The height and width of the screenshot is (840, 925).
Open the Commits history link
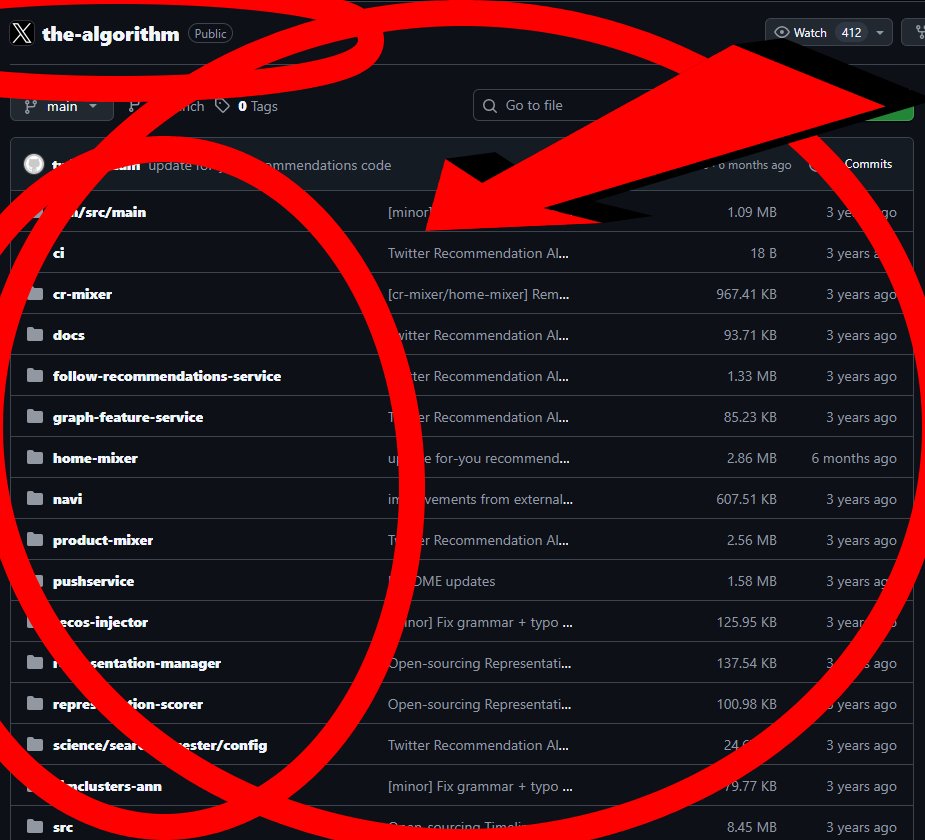[868, 164]
